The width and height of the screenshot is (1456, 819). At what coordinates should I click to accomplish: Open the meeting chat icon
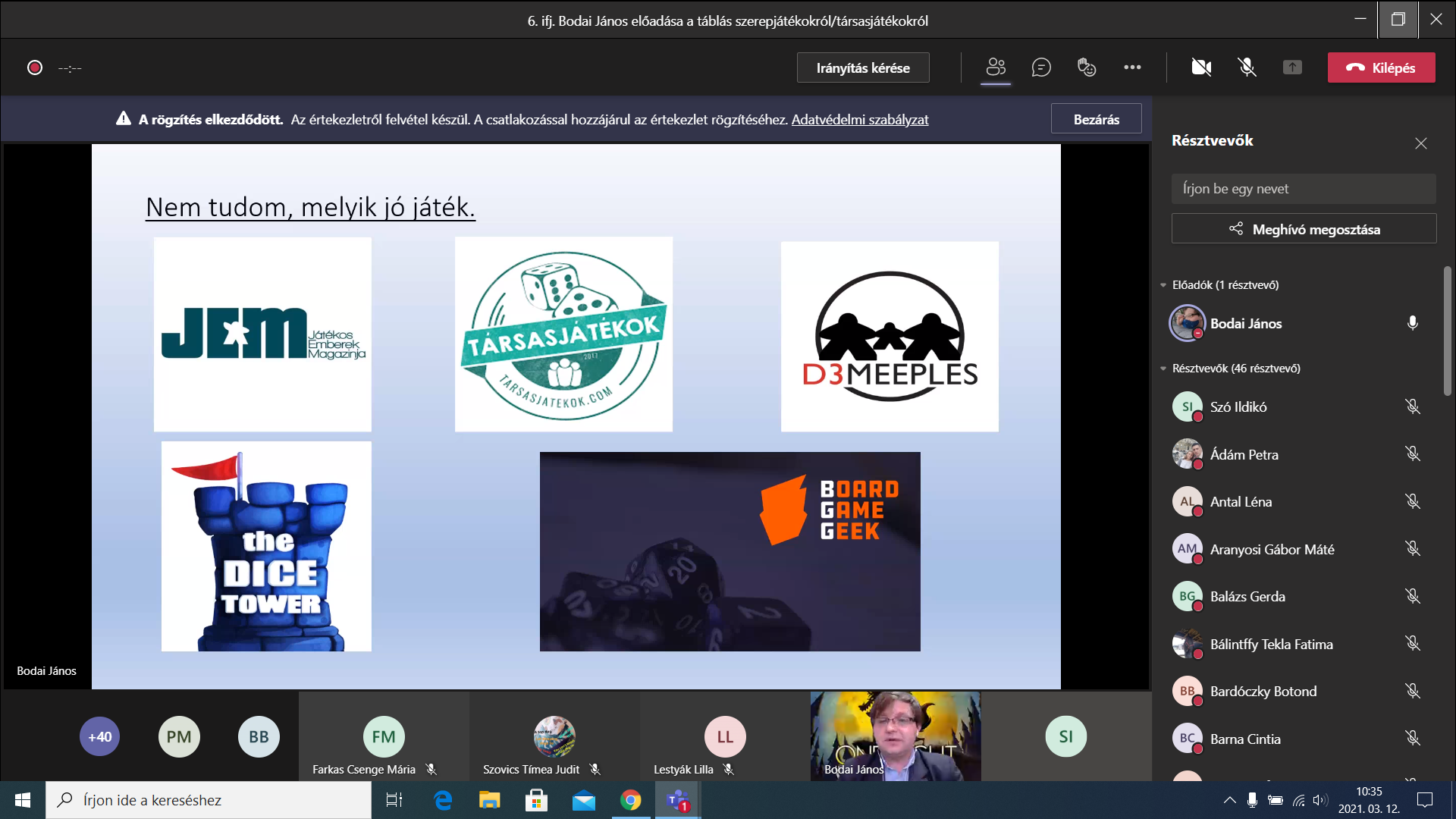(x=1041, y=67)
